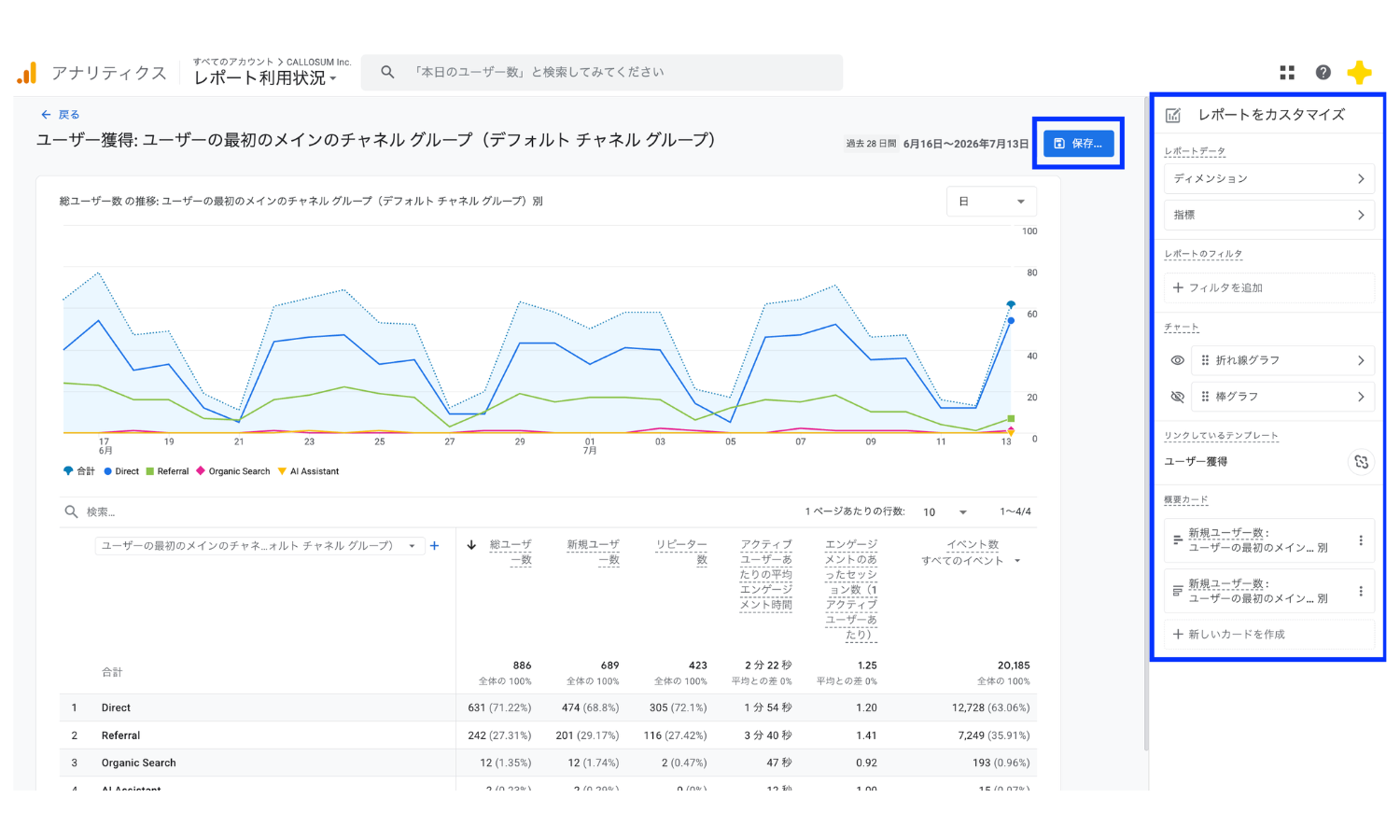Click the back arrow icon next to 戻る
The width and height of the screenshot is (1400, 840).
(x=46, y=115)
